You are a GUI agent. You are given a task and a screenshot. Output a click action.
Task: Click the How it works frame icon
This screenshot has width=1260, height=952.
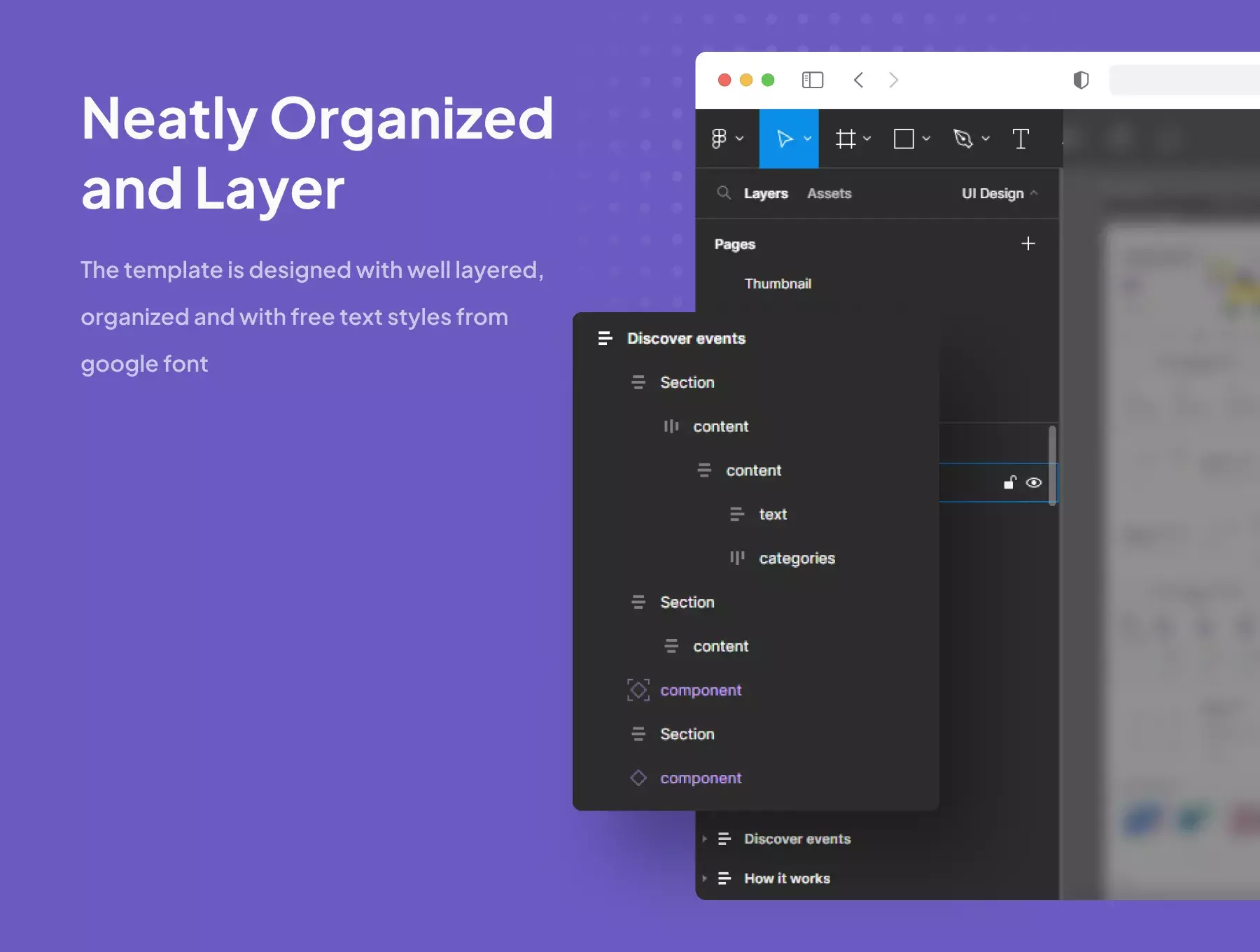click(x=724, y=878)
